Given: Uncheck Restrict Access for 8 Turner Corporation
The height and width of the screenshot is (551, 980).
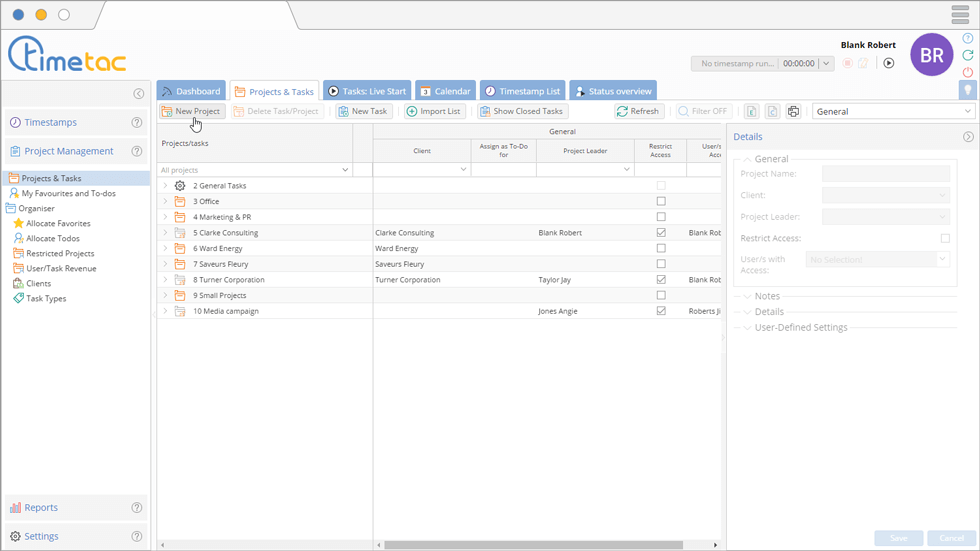Looking at the screenshot, I should point(661,279).
